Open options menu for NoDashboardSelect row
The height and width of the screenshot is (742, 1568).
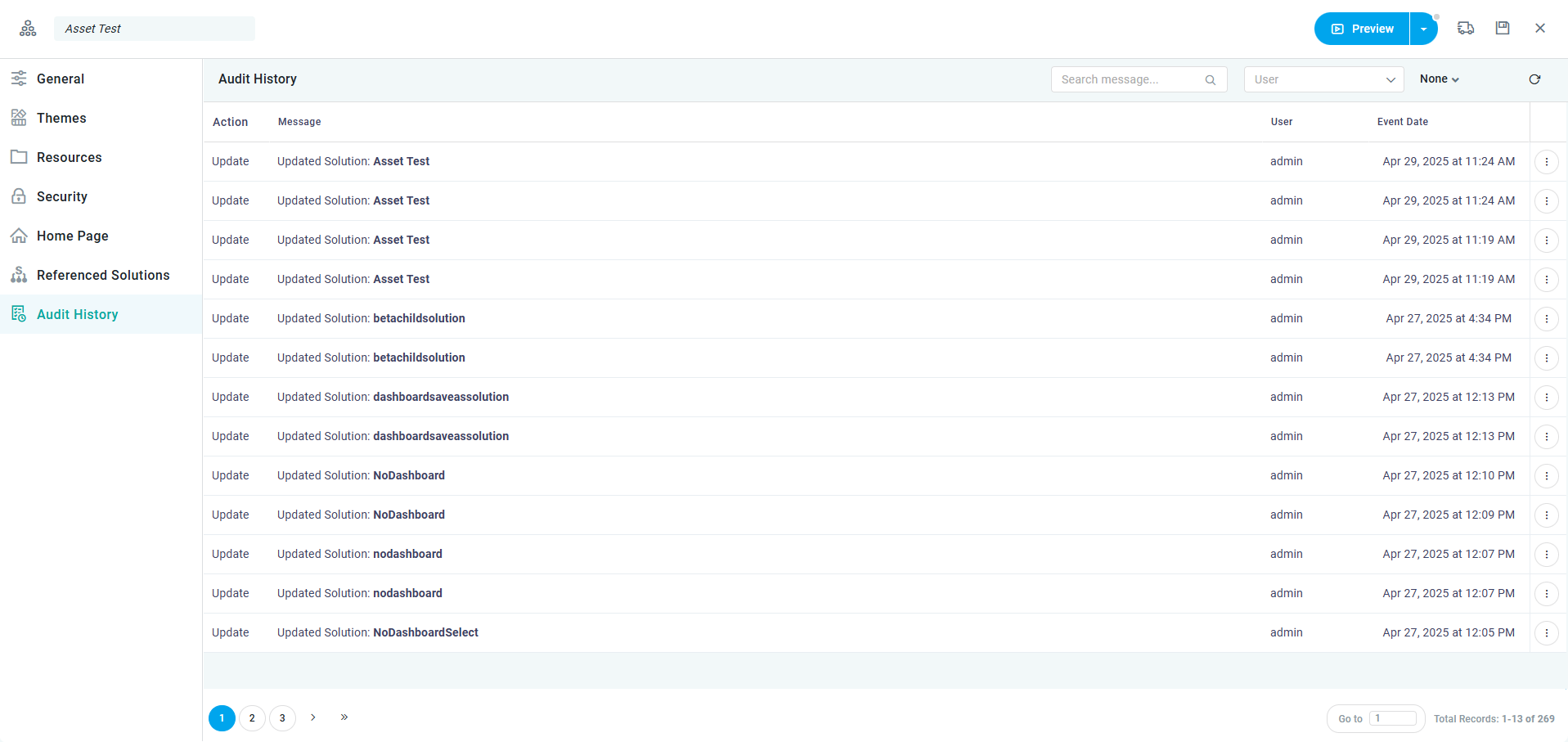click(x=1546, y=633)
